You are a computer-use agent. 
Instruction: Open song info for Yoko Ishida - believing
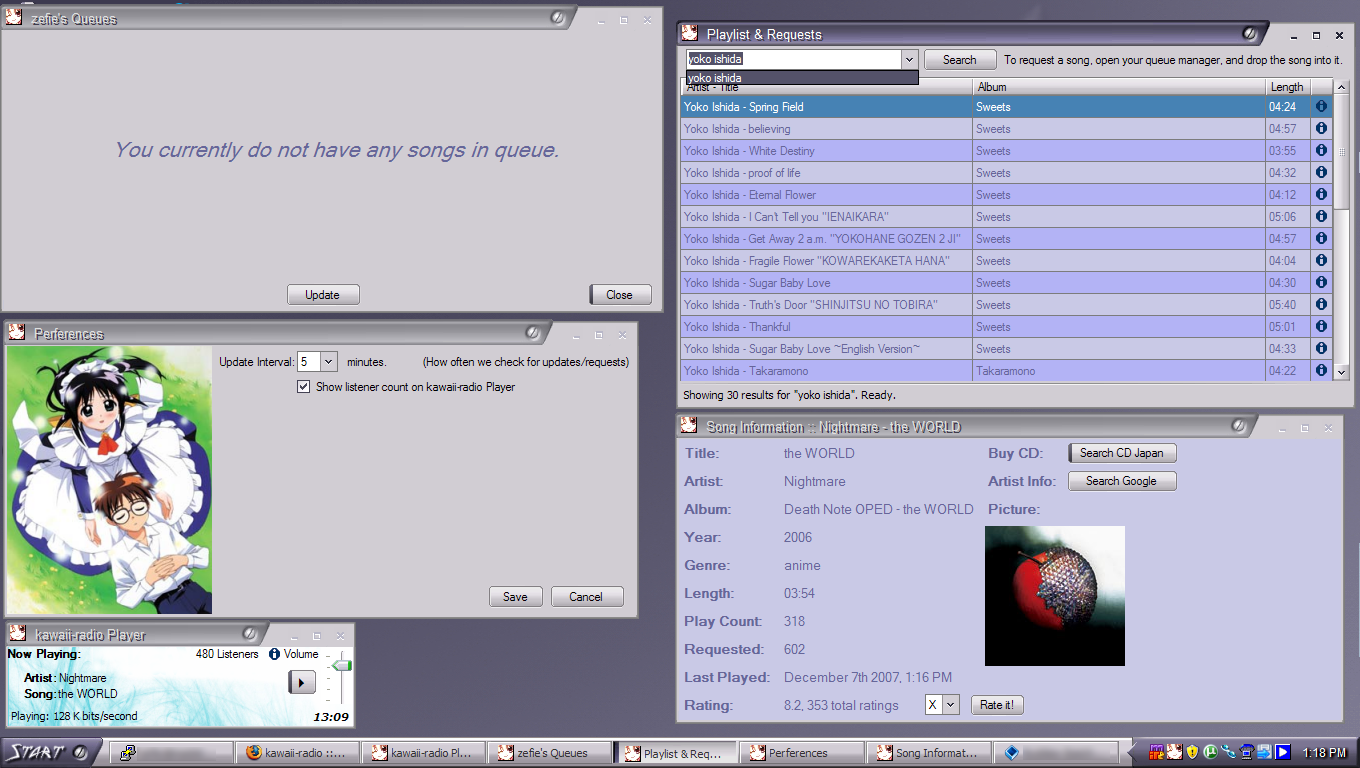point(1321,128)
